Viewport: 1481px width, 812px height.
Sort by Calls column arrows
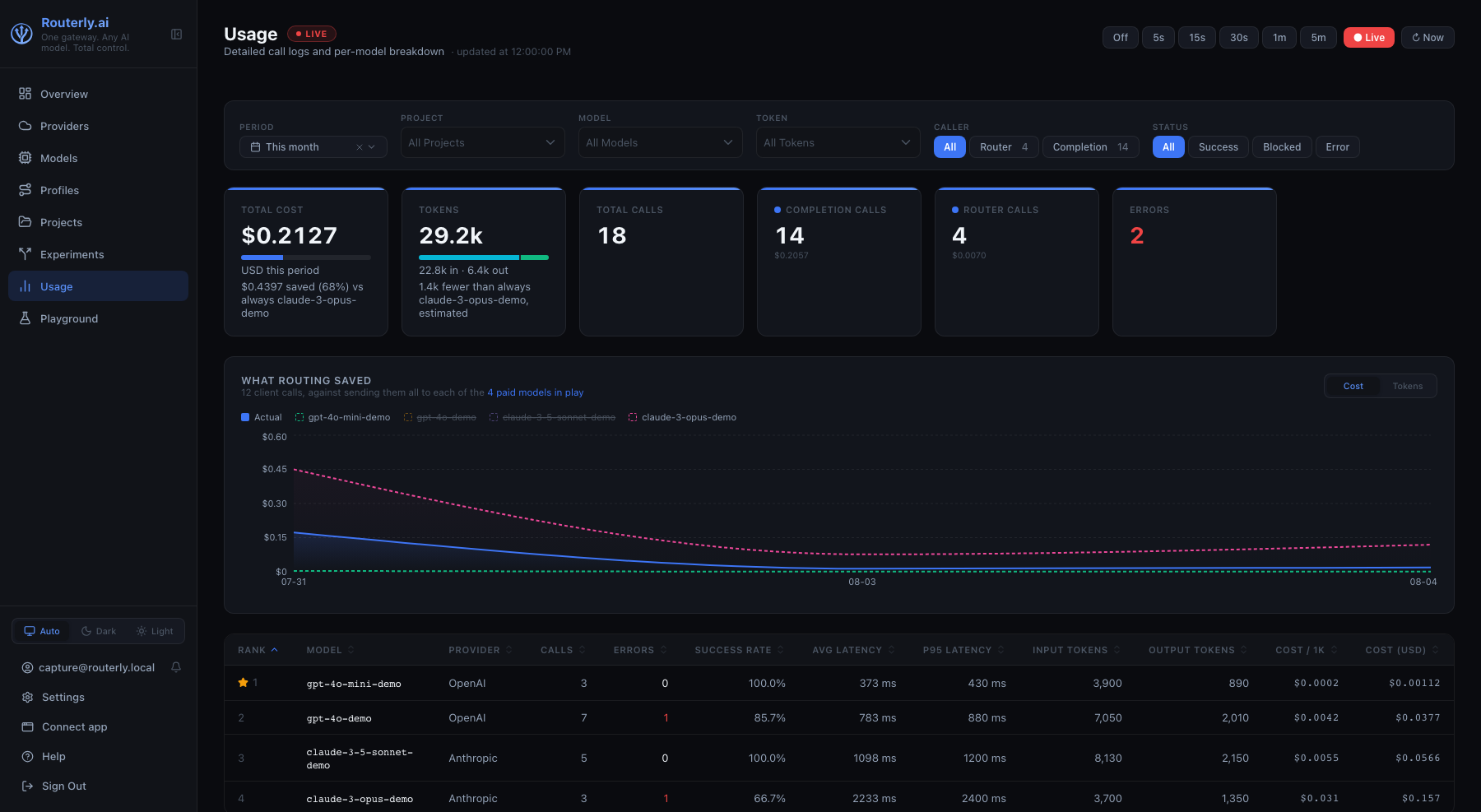click(583, 650)
